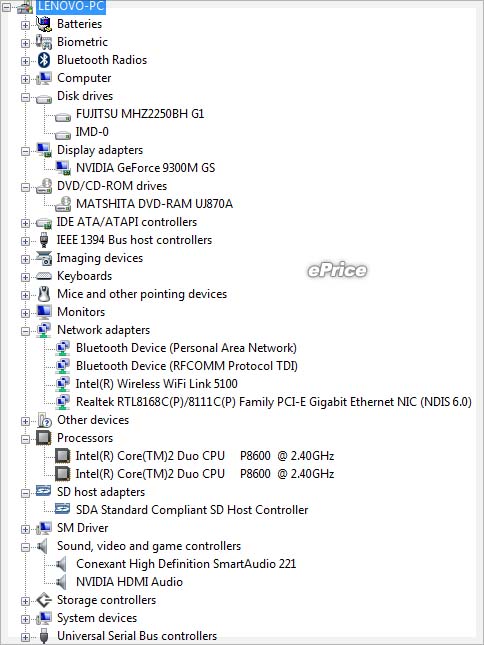Viewport: 484px width, 645px height.
Task: Click the IEEE 1394 Bus host controllers icon
Action: pos(44,240)
